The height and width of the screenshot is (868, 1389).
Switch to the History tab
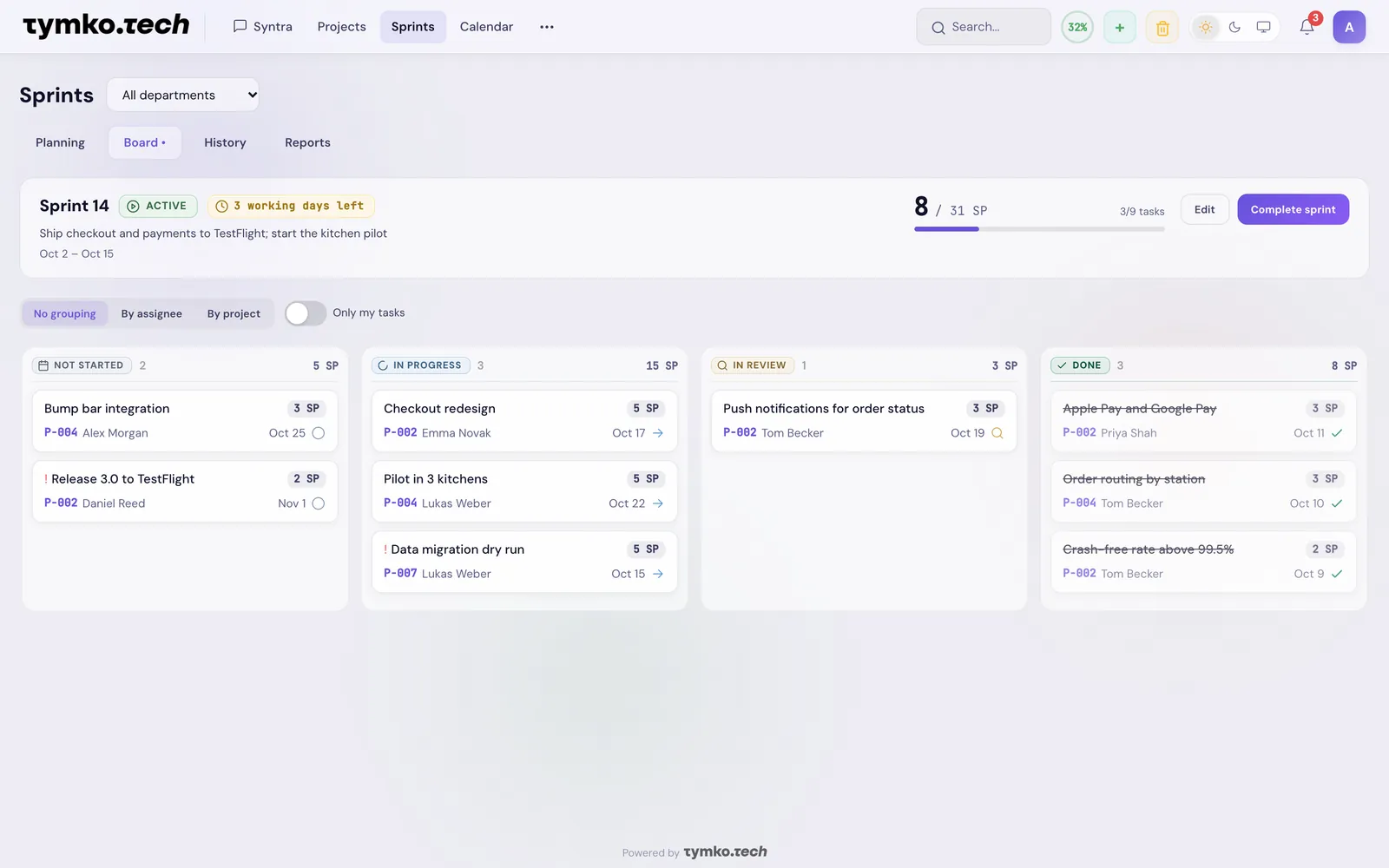(225, 142)
